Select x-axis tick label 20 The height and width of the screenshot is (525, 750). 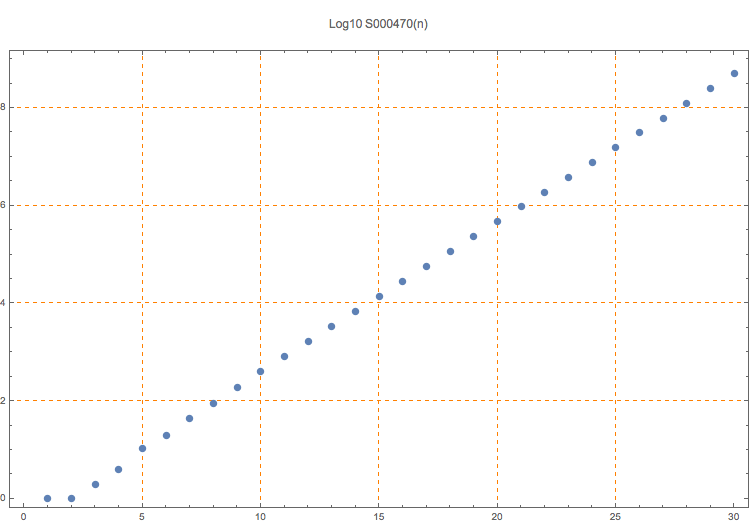(x=497, y=516)
